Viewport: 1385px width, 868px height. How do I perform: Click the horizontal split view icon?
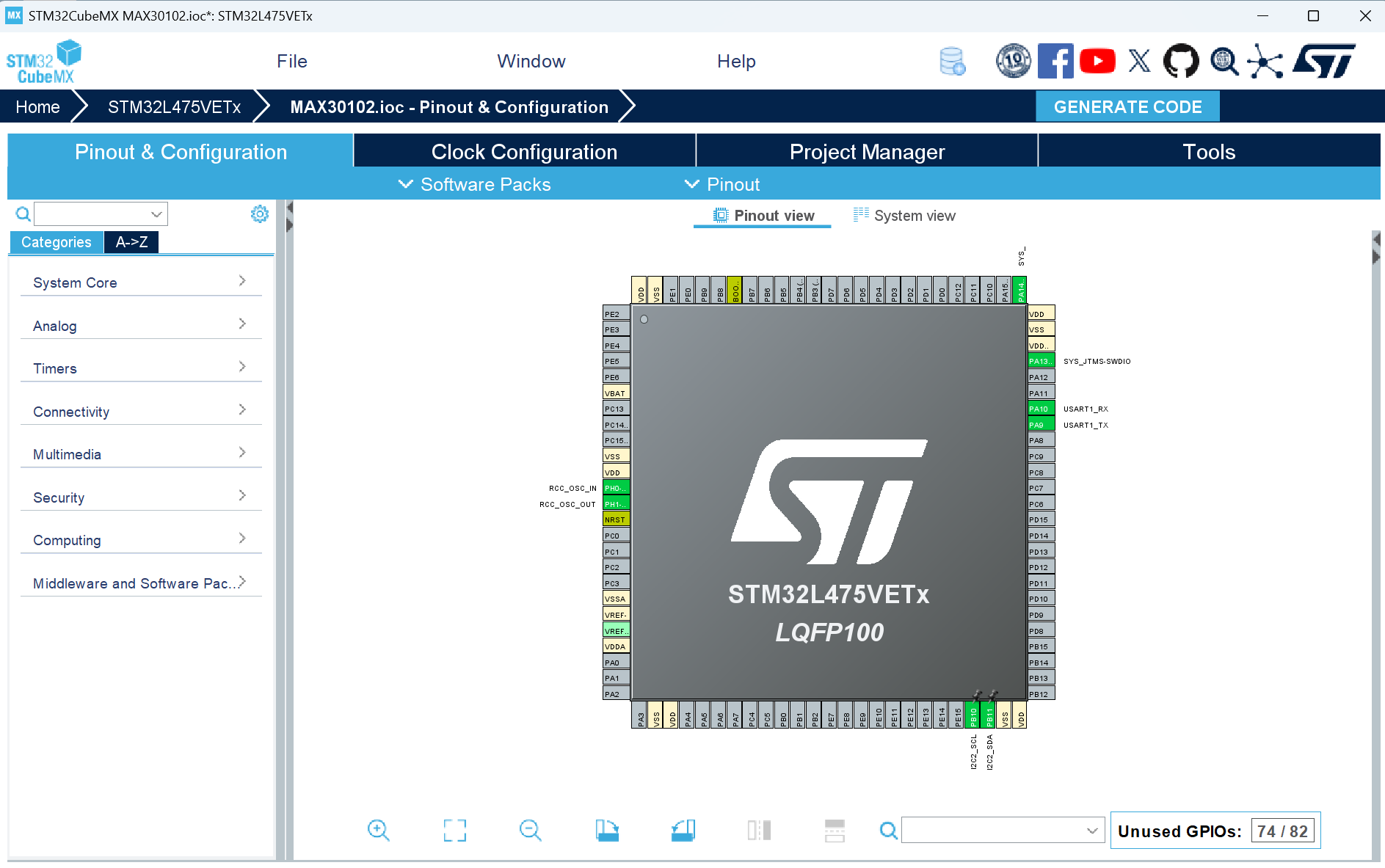[x=835, y=831]
